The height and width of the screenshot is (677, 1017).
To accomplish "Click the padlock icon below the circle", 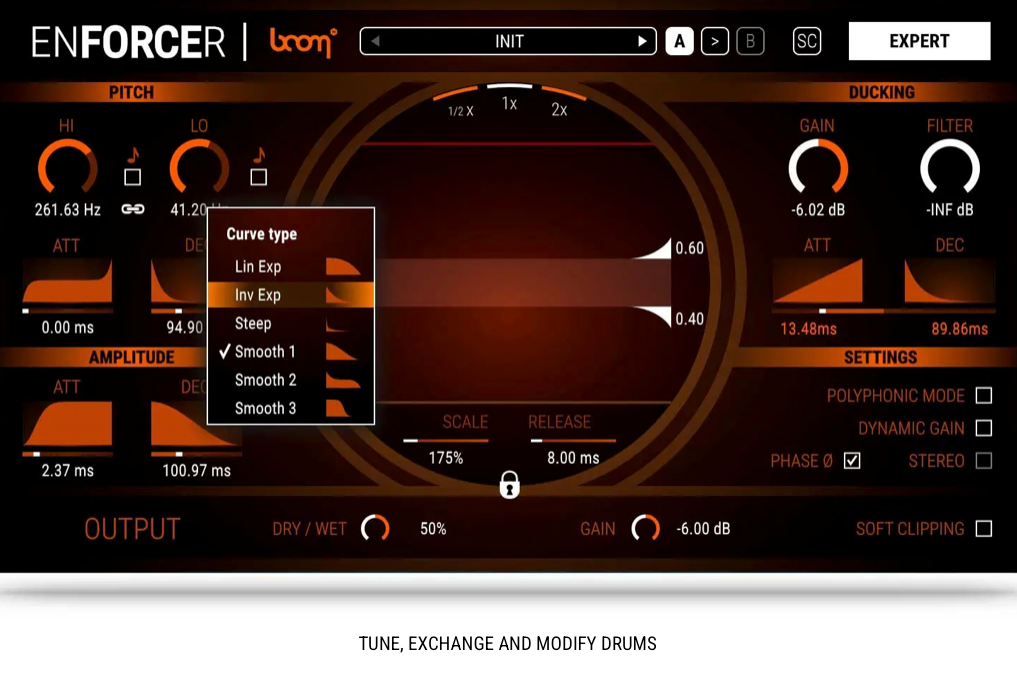I will (x=509, y=485).
